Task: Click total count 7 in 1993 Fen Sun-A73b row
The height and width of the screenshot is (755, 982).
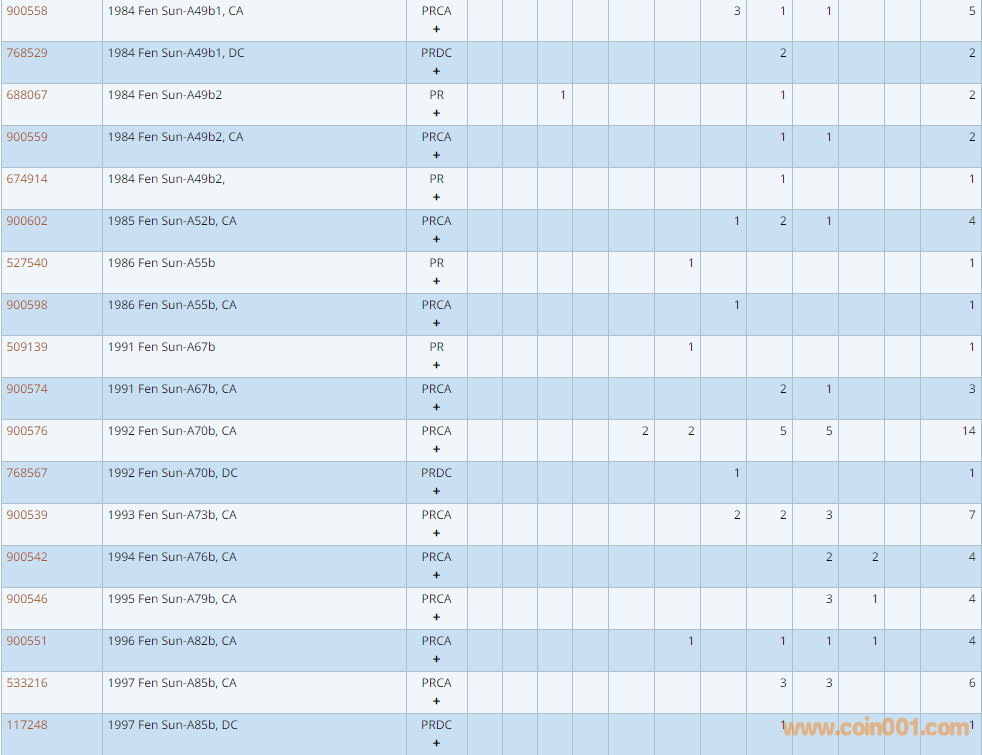Action: (x=971, y=515)
